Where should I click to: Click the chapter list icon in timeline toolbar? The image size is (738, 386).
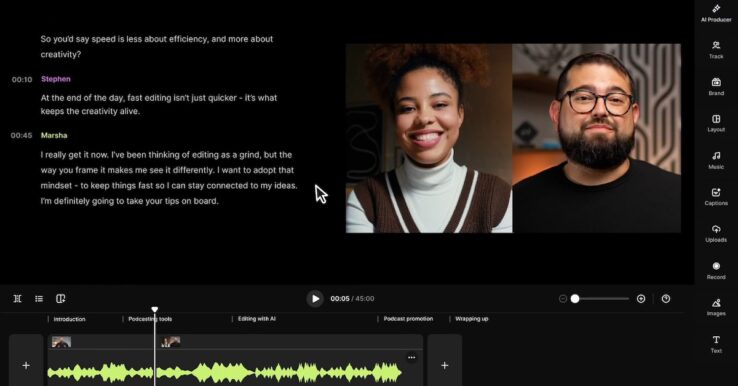click(39, 298)
